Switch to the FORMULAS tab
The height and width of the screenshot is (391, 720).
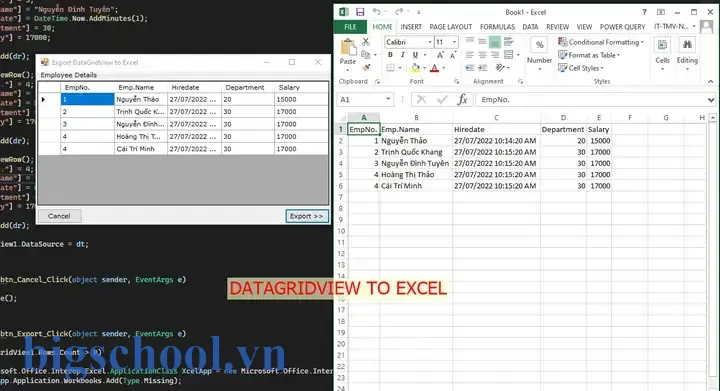pos(497,27)
